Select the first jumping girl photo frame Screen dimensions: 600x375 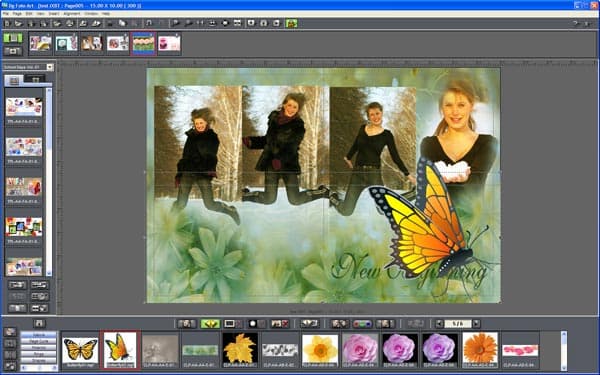click(x=198, y=143)
